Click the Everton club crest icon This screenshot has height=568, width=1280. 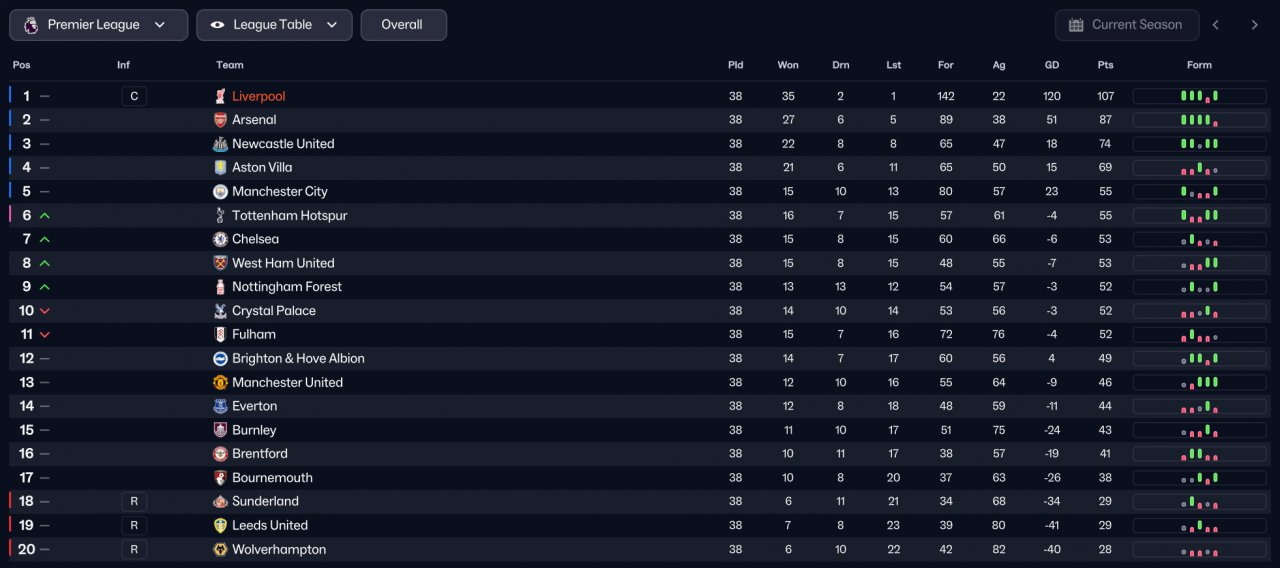[220, 406]
